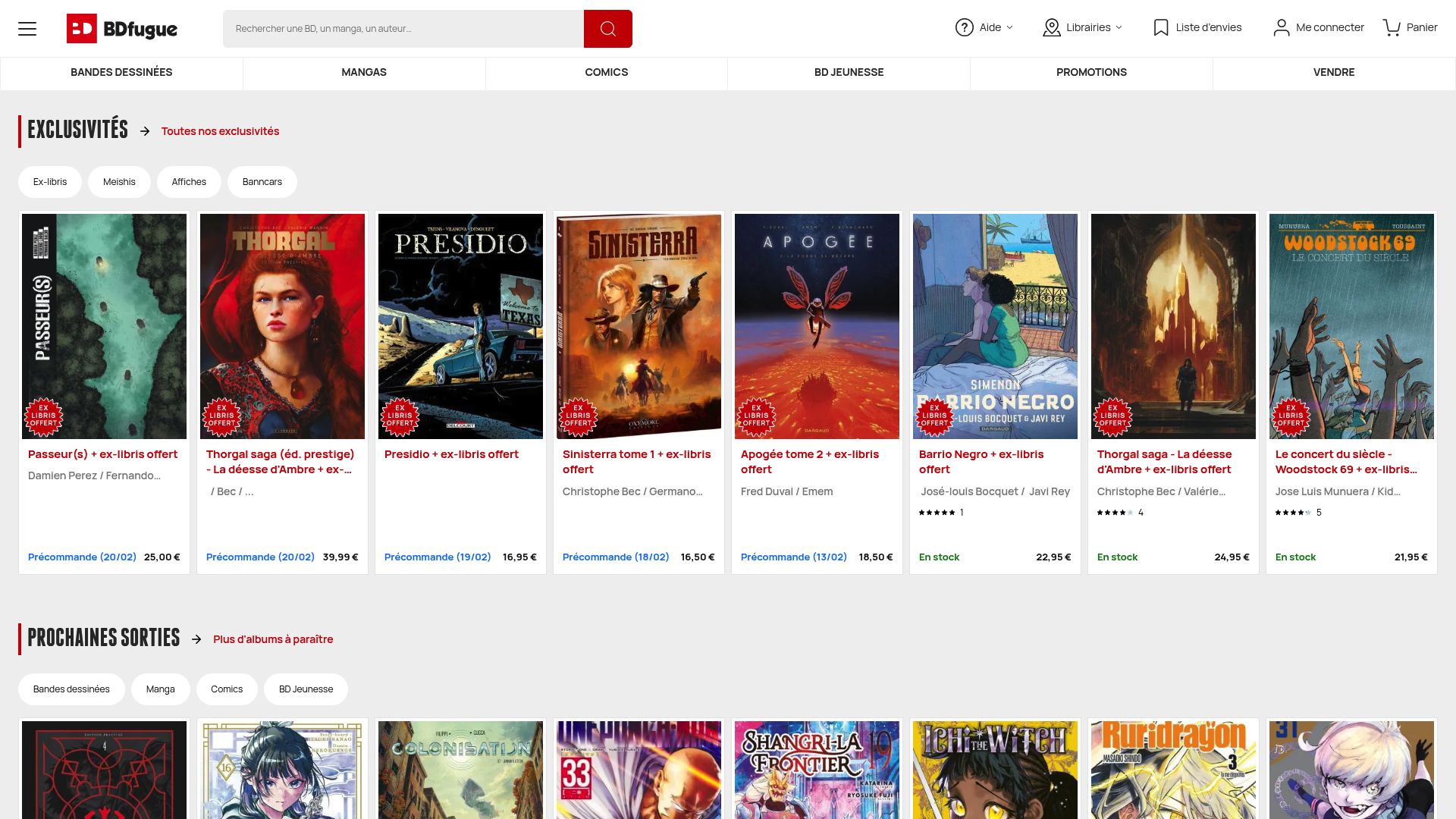This screenshot has width=1456, height=819.
Task: Click the Aide question mark icon
Action: [x=964, y=28]
